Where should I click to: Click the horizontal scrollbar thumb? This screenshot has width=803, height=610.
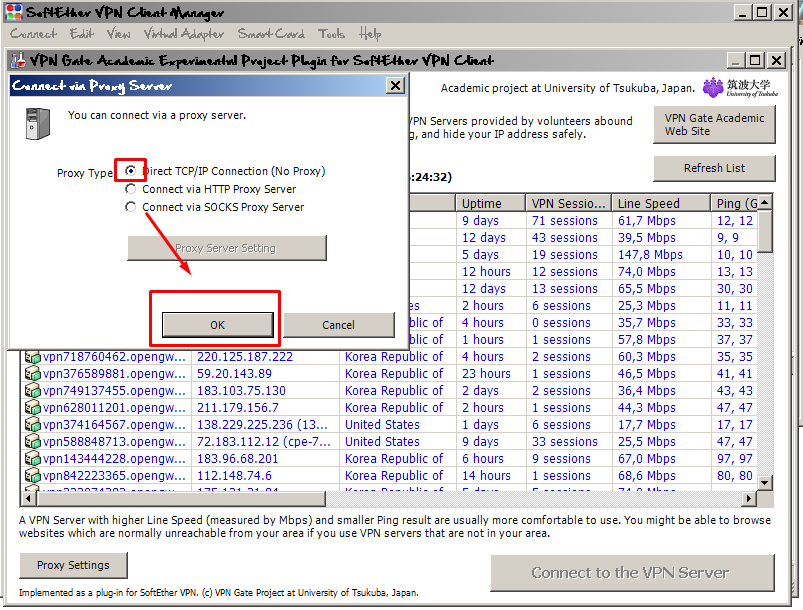[x=180, y=498]
